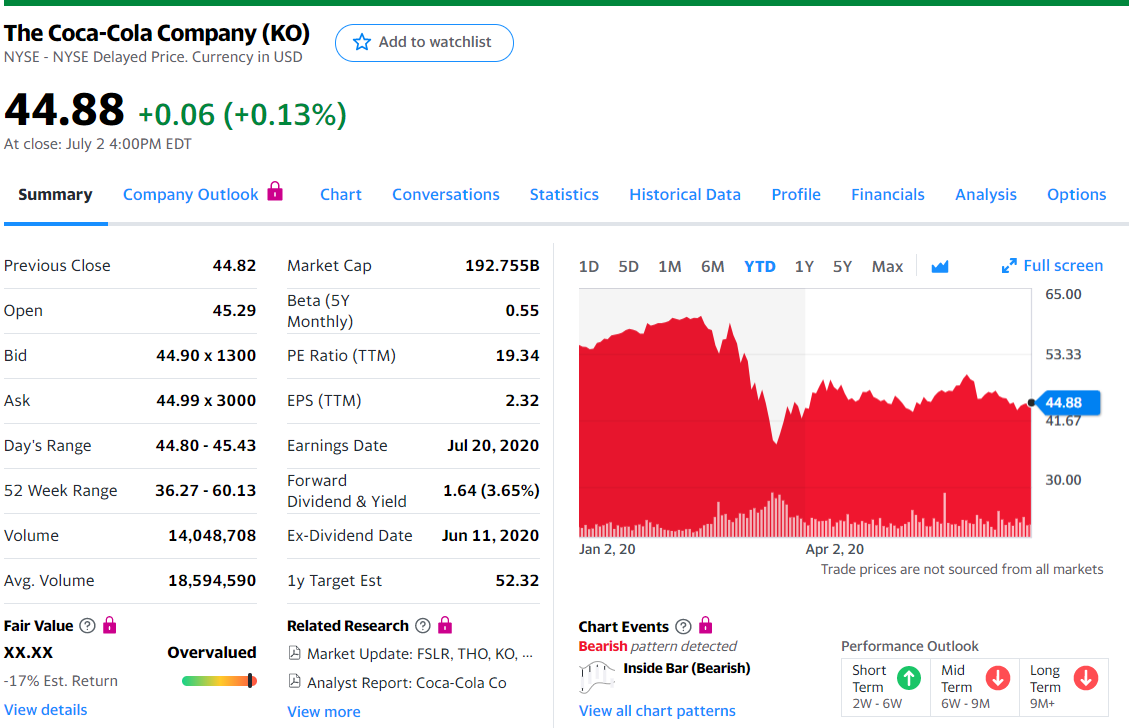The image size is (1129, 728).
Task: Switch to the Financials tab
Action: [x=887, y=194]
